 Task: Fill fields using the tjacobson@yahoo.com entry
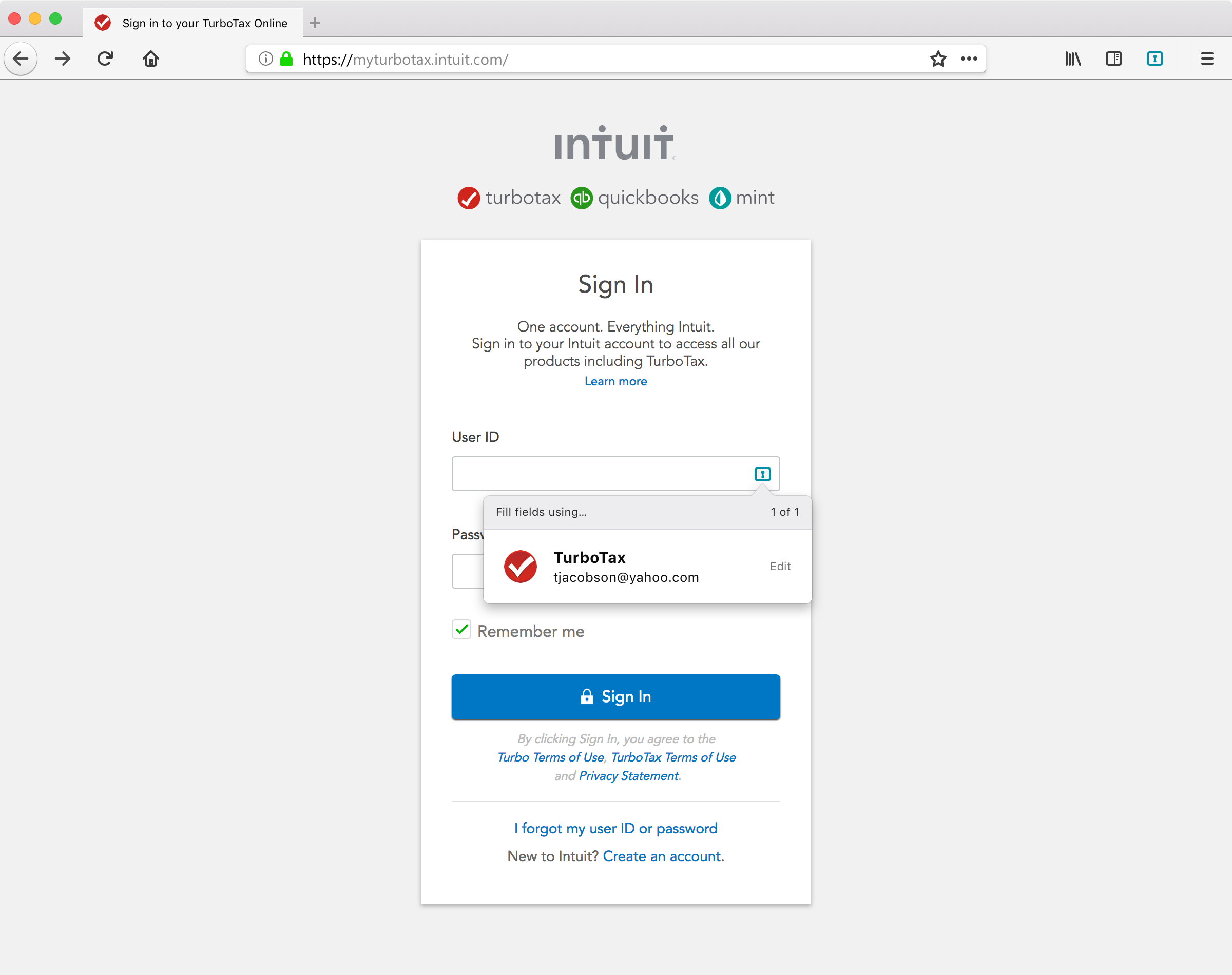[626, 567]
